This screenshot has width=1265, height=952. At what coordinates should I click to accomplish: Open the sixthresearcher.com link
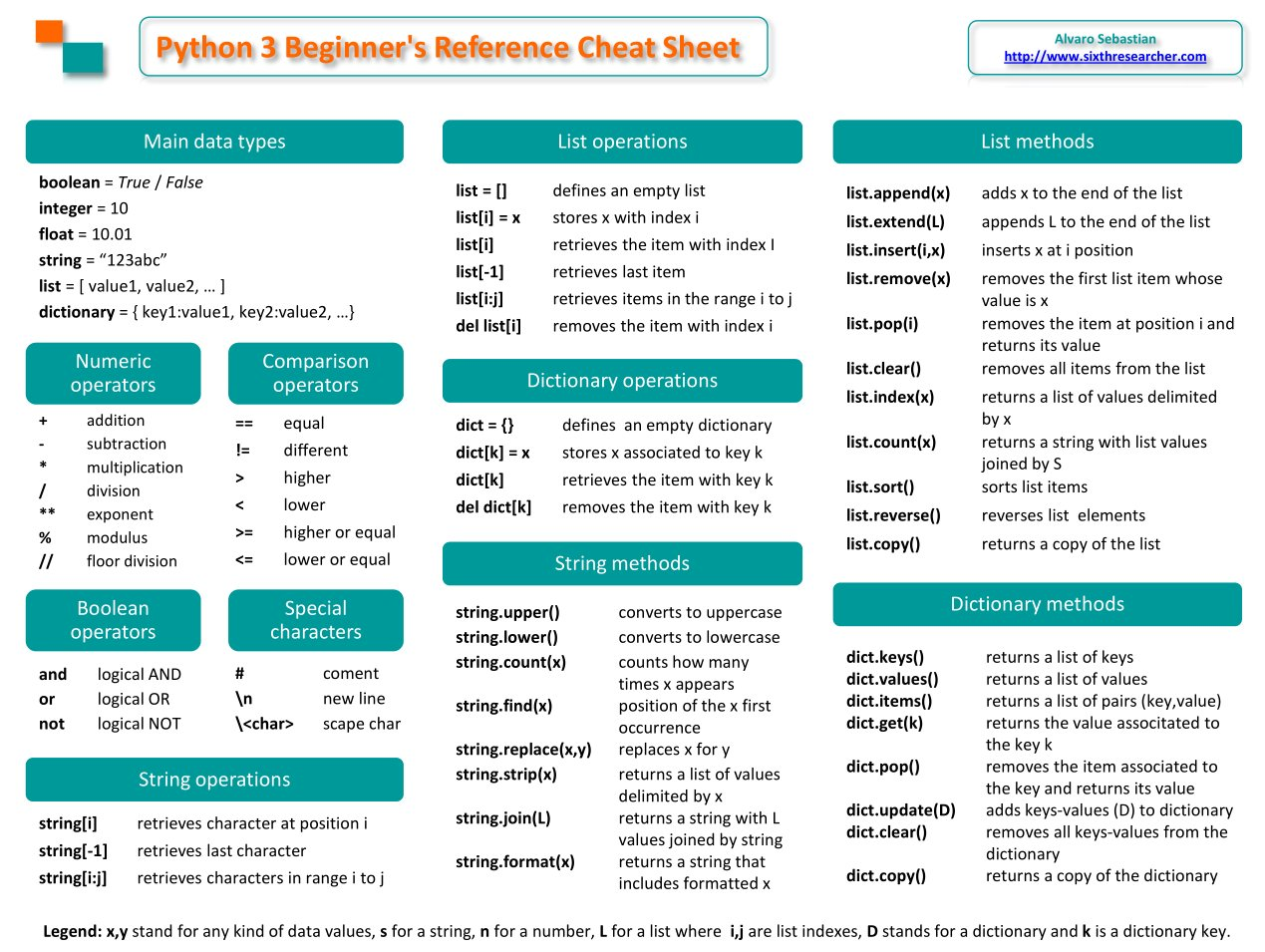1105,57
